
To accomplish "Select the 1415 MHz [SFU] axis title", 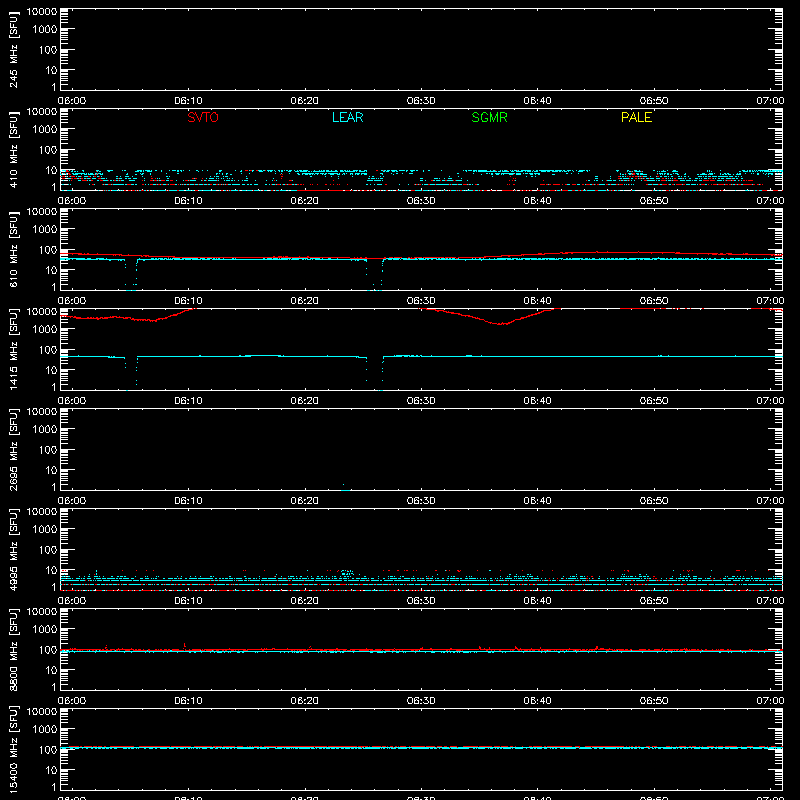I will pyautogui.click(x=13, y=349).
